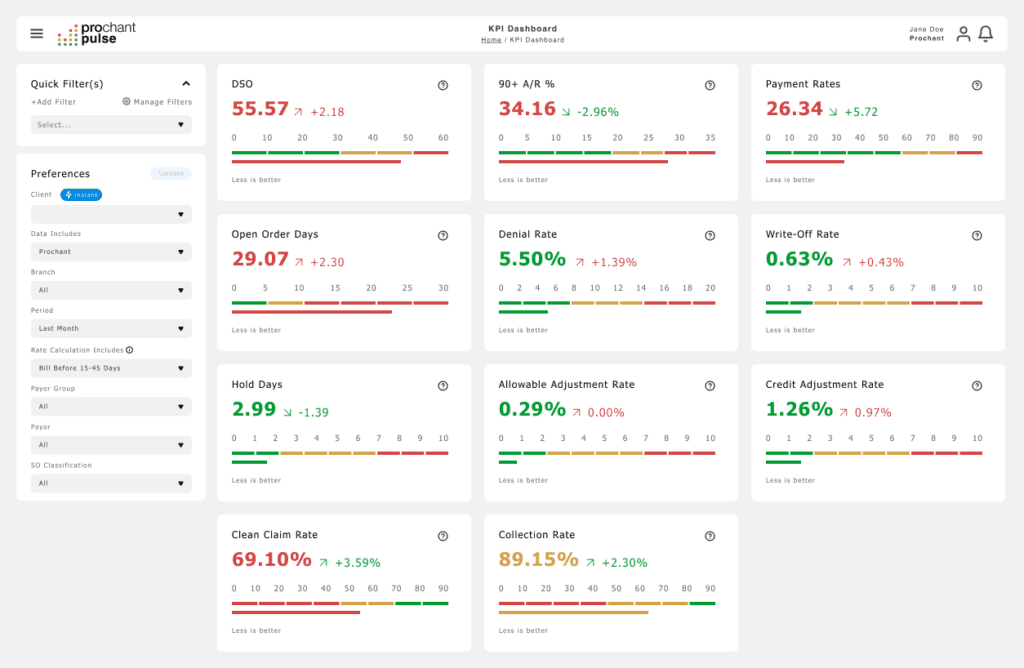Click the notification bell icon
Screen dimensions: 1024x668
click(985, 33)
